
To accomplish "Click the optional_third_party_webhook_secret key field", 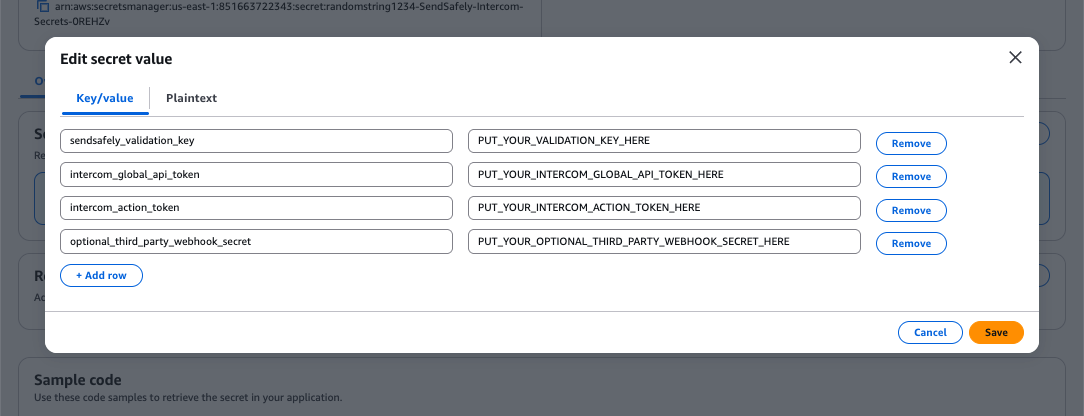I will click(256, 242).
